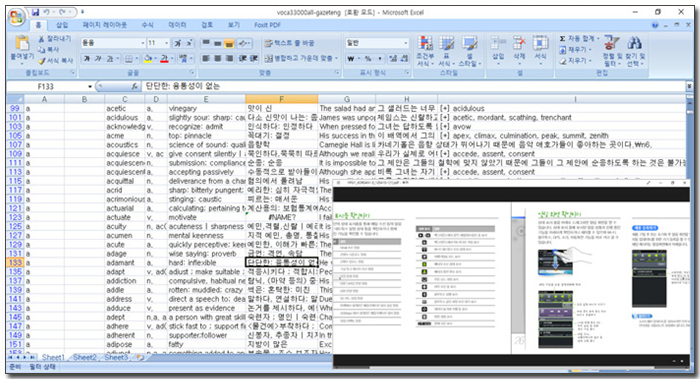Click the Paste clipboard icon
This screenshot has width=700, height=379.
[21, 44]
